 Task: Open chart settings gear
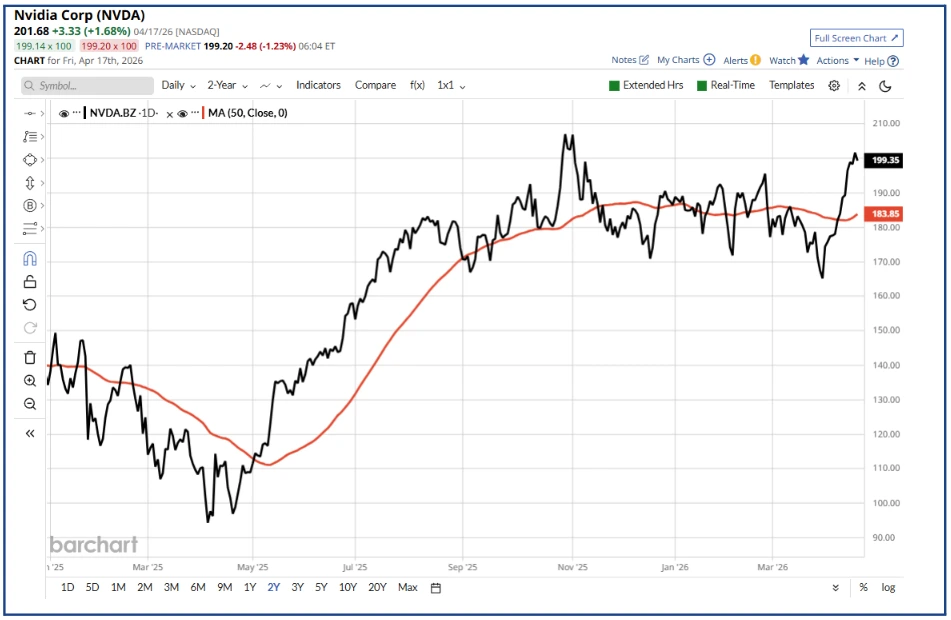click(x=834, y=86)
